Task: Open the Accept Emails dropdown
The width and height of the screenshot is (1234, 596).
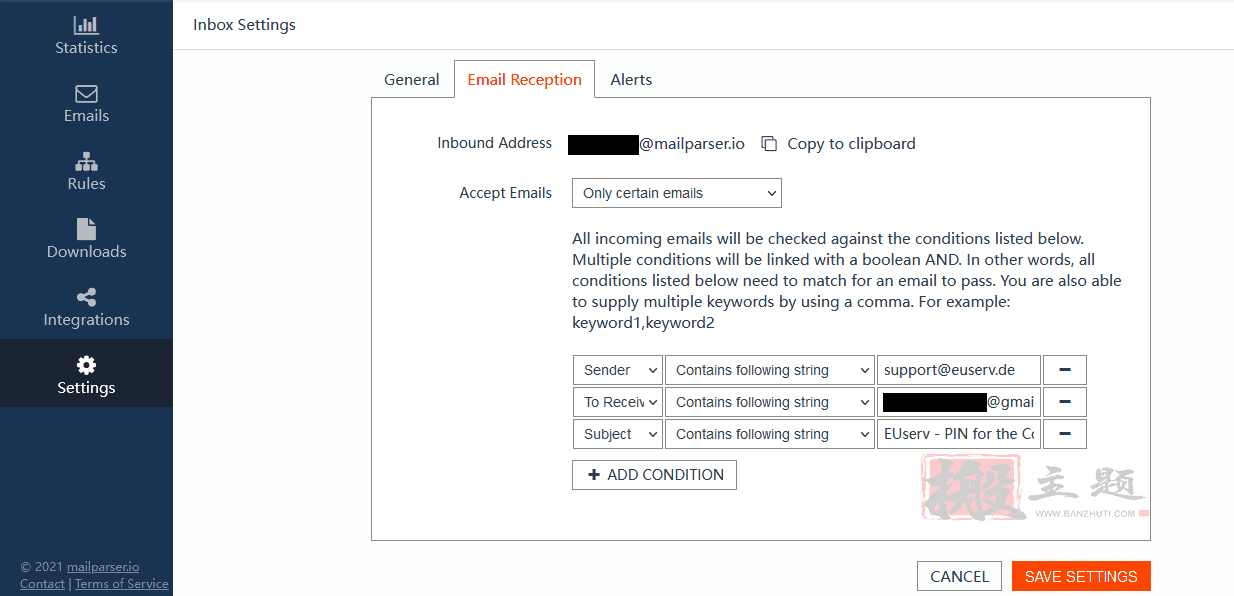Action: pyautogui.click(x=677, y=193)
